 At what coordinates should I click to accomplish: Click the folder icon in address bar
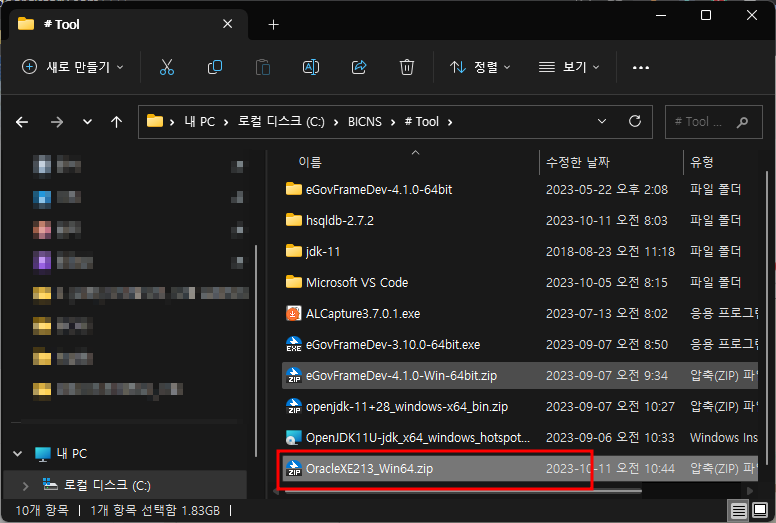click(x=155, y=121)
